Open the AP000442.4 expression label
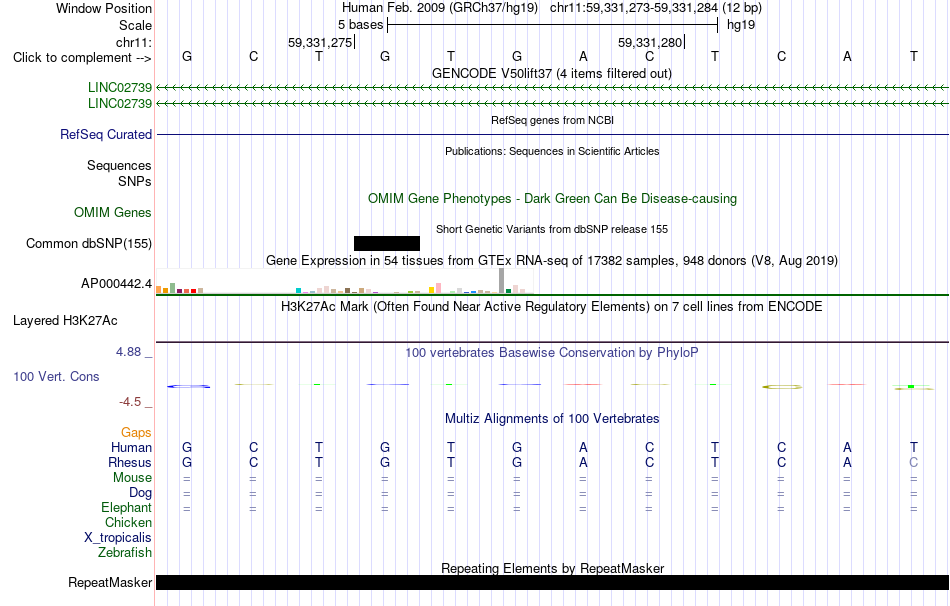The width and height of the screenshot is (950, 606). 116,284
